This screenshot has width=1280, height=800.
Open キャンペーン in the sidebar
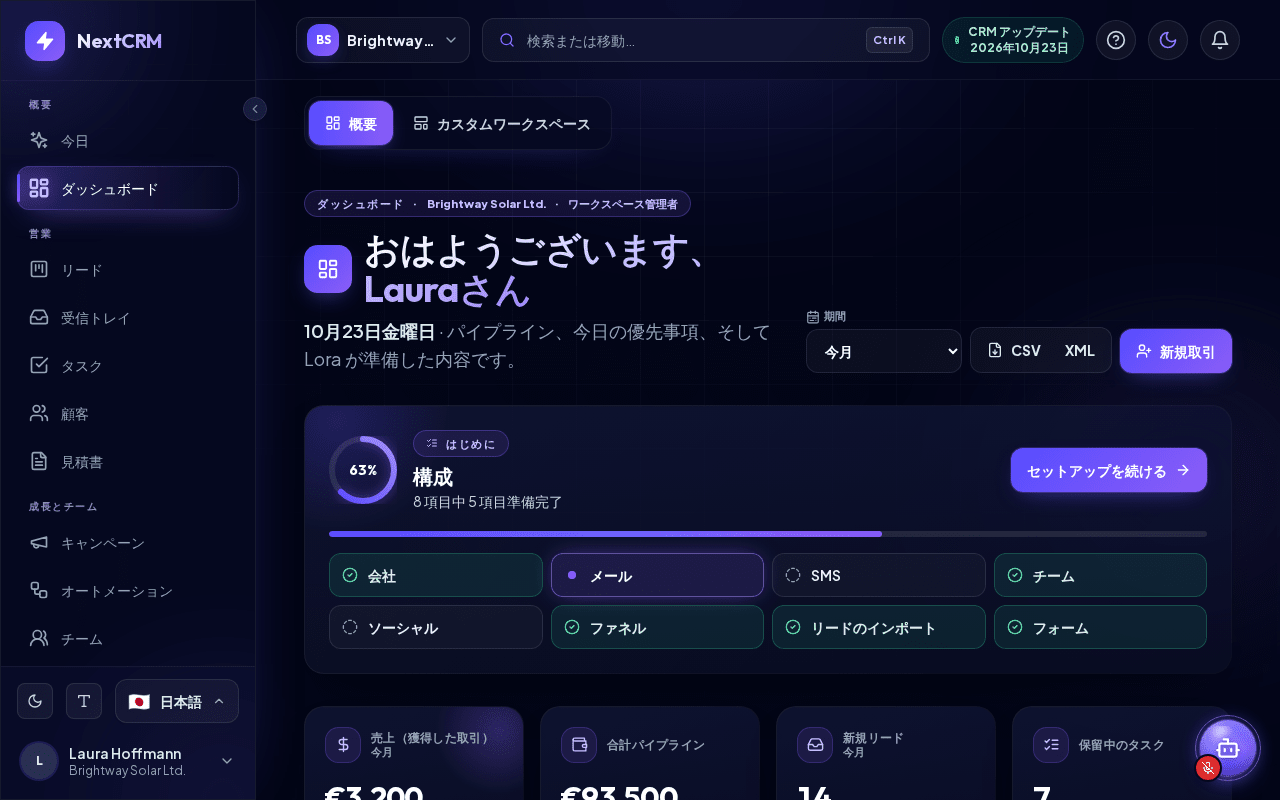click(128, 543)
